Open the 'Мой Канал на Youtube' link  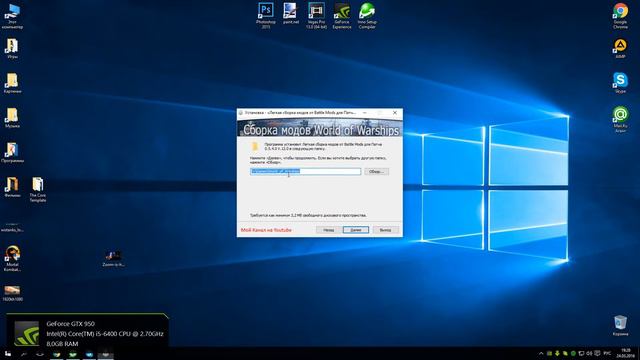click(x=266, y=230)
